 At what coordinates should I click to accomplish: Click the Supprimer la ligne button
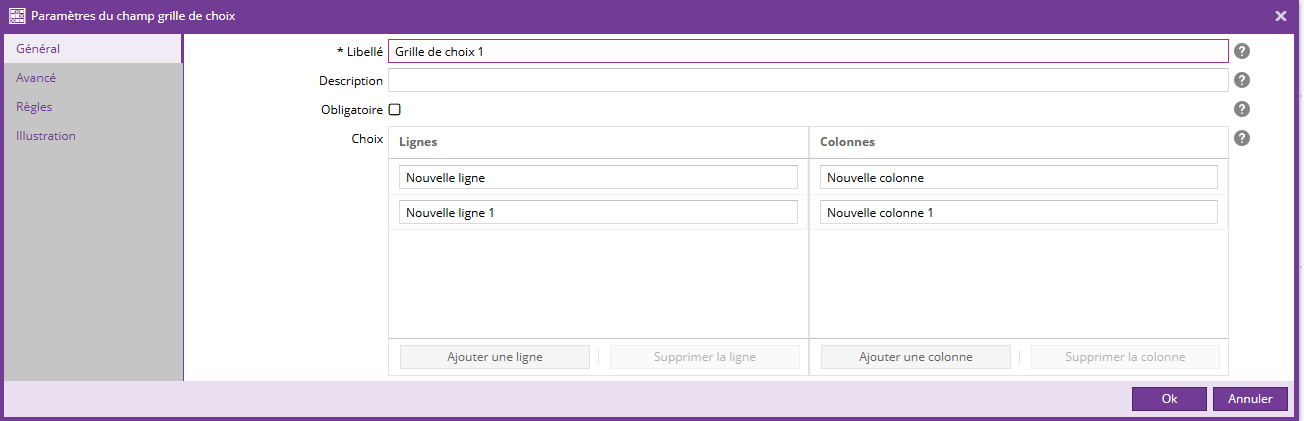pos(705,357)
